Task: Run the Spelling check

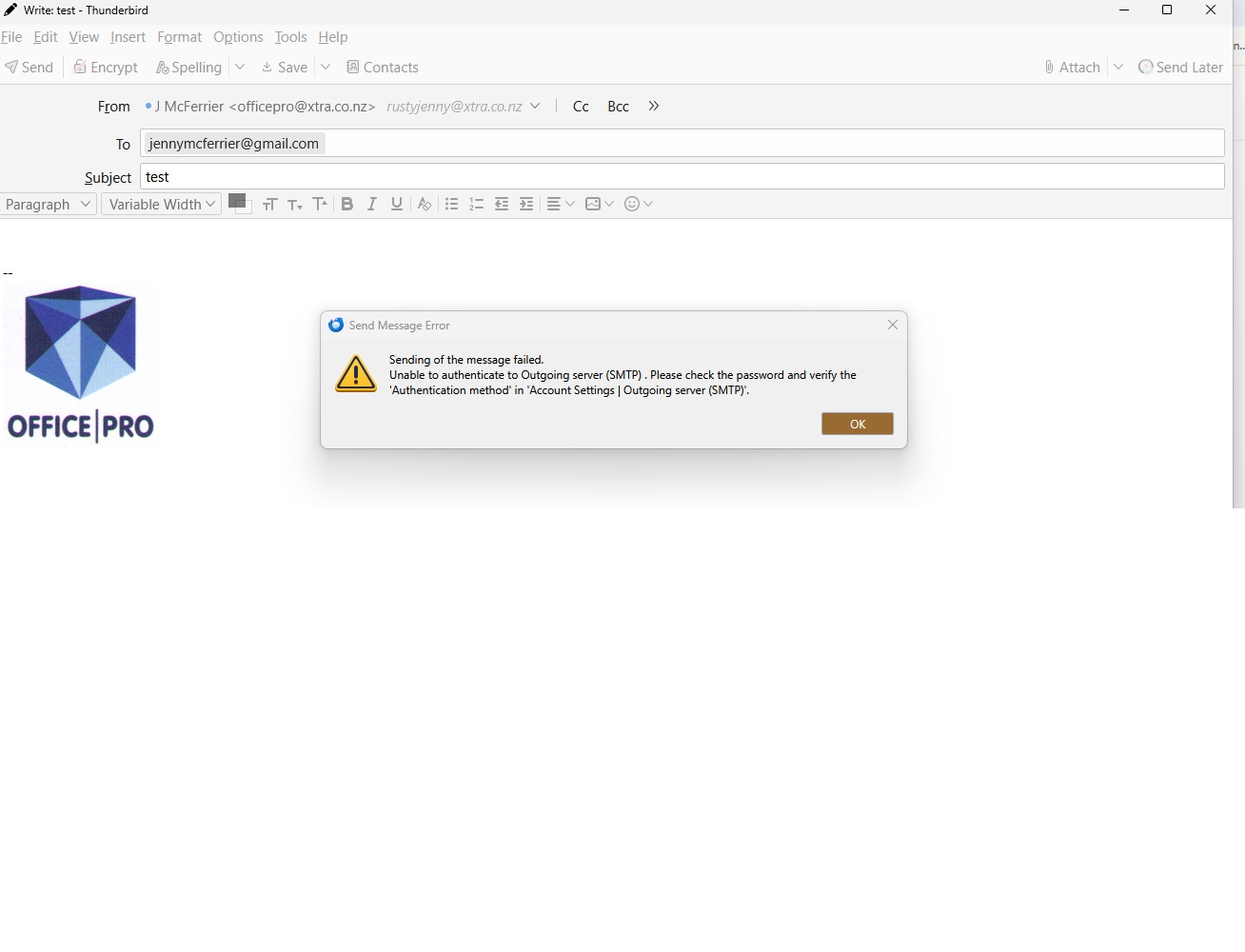Action: [189, 67]
